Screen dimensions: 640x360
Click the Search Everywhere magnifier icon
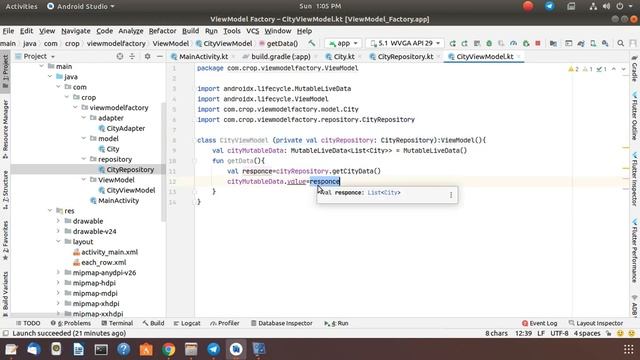point(620,43)
